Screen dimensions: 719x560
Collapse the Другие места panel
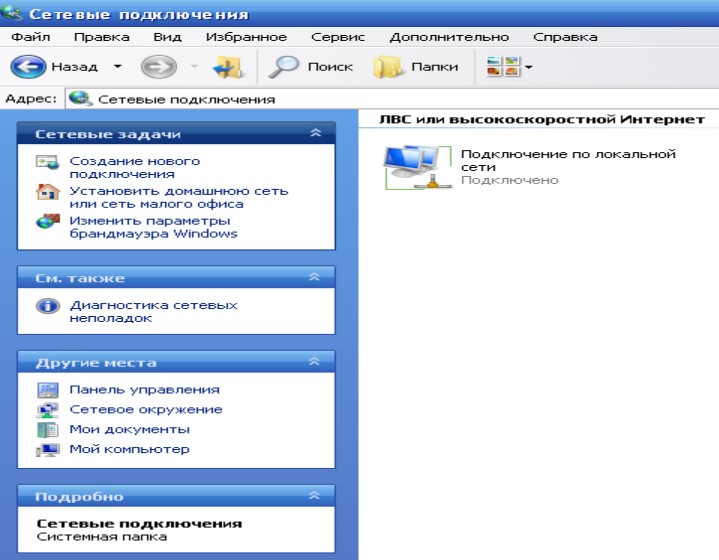pos(314,361)
